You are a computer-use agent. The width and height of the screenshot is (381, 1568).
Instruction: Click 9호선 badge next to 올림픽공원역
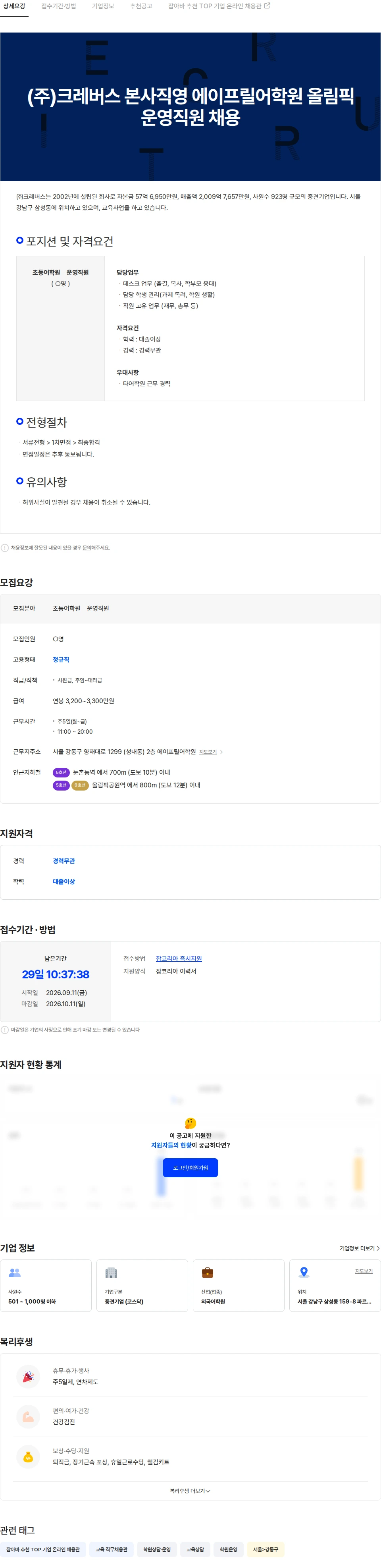click(x=80, y=785)
